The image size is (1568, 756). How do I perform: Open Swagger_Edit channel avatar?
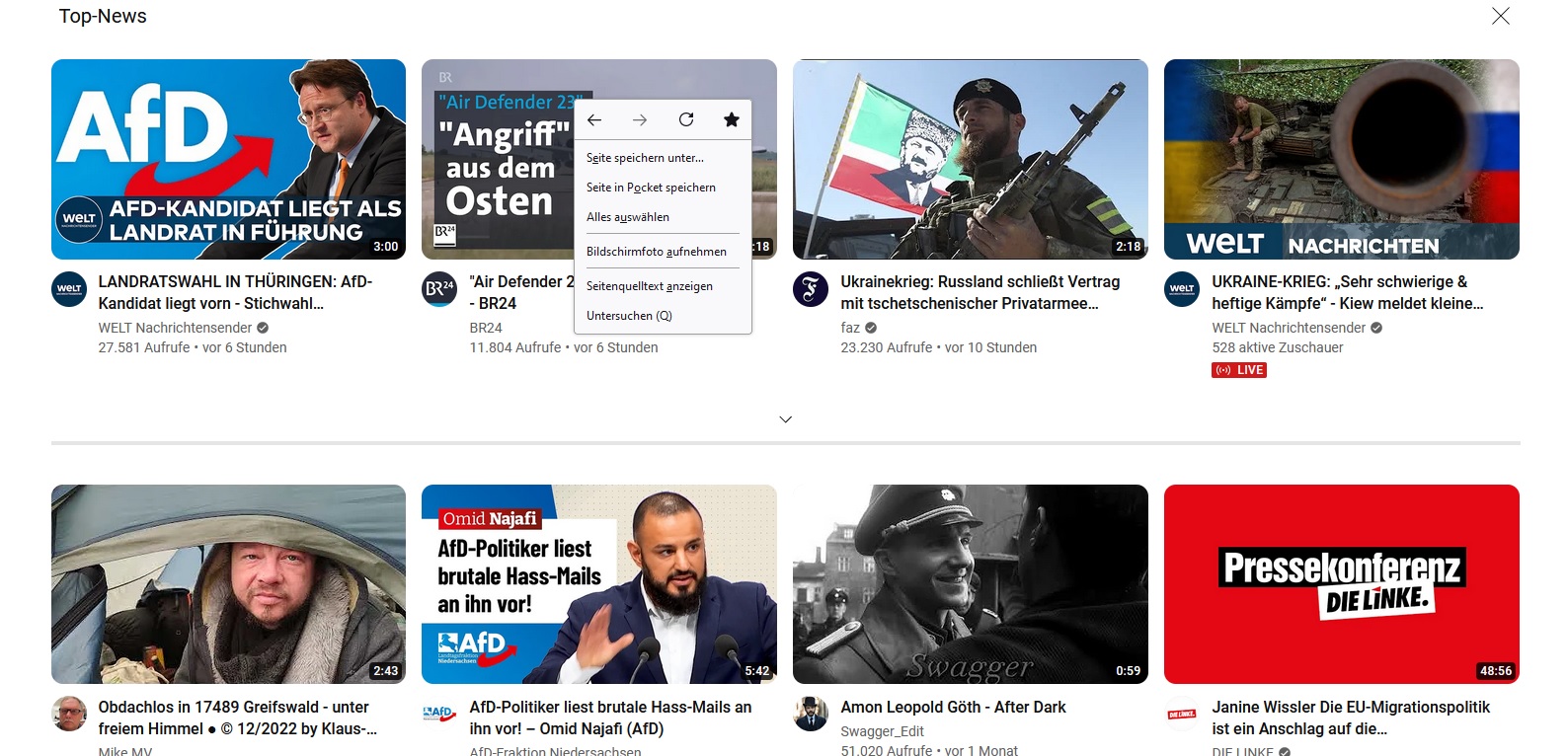coord(811,714)
